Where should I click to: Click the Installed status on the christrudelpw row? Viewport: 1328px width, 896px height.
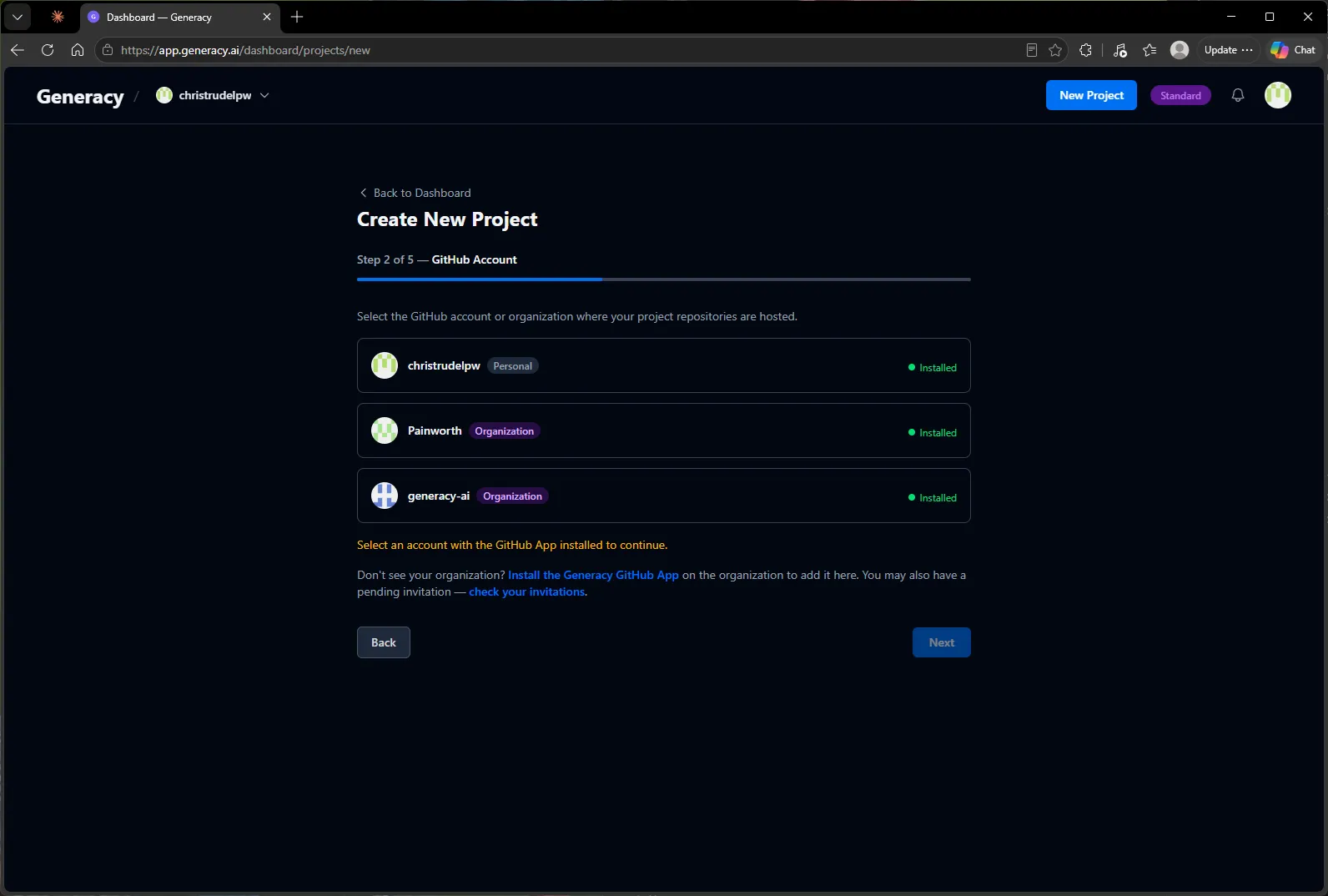[x=932, y=367]
